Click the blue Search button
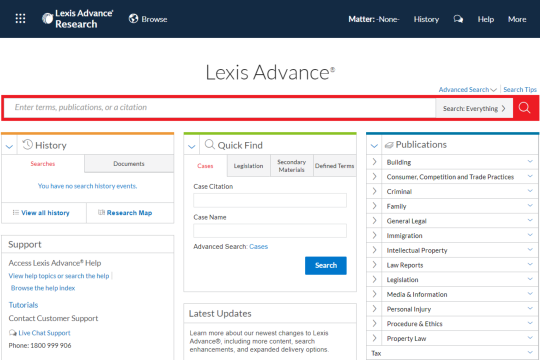 tap(325, 266)
